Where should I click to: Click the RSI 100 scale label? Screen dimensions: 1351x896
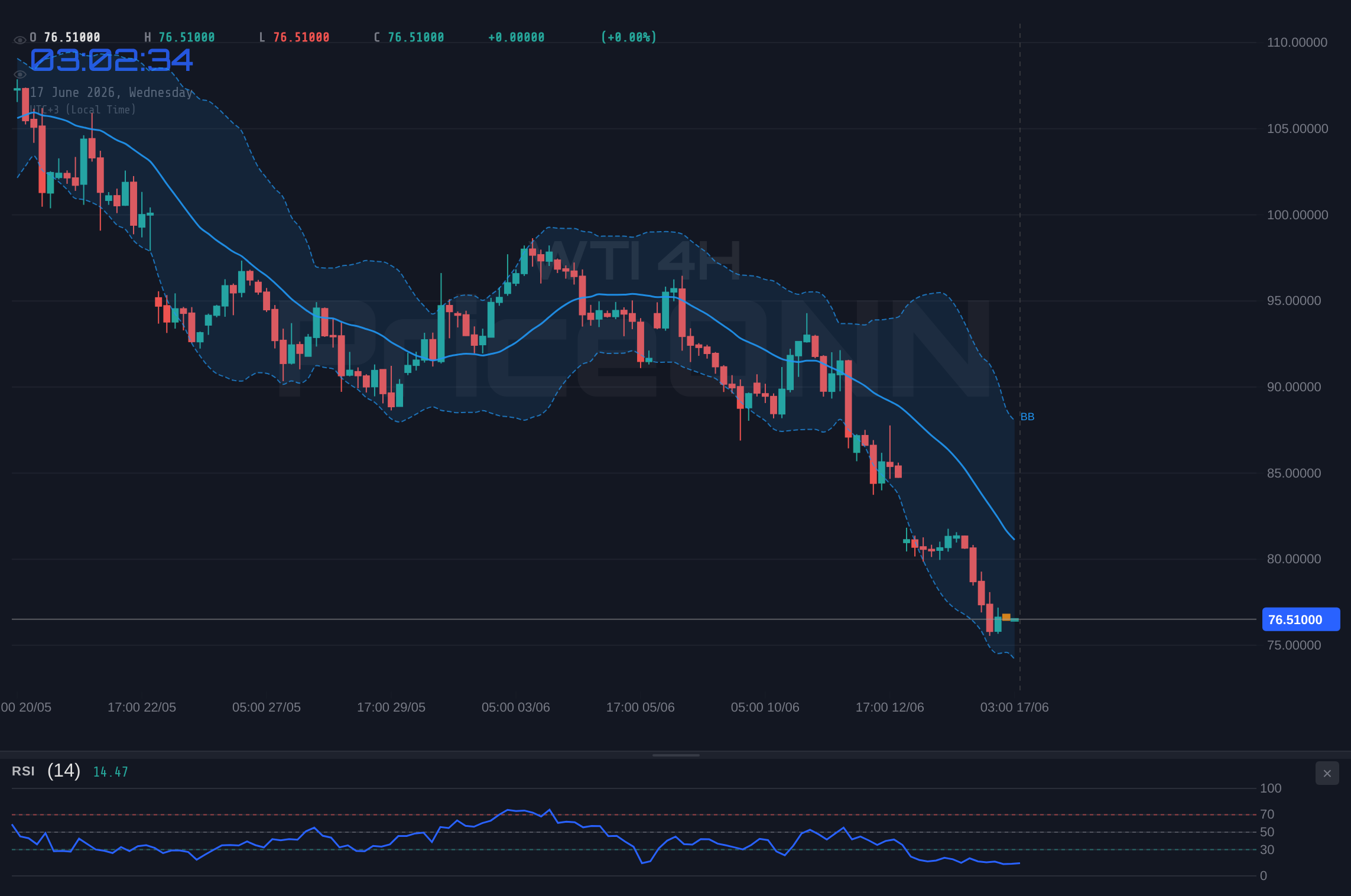(x=1271, y=788)
